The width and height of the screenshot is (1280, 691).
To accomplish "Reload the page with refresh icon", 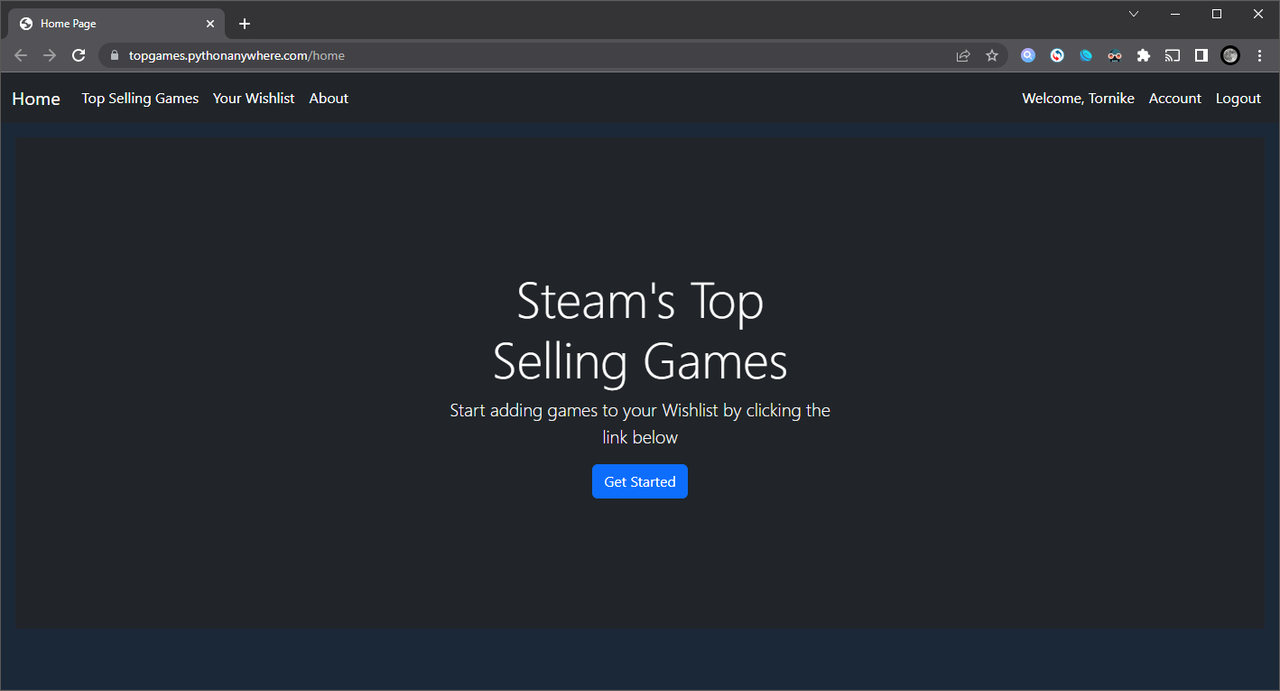I will point(79,56).
